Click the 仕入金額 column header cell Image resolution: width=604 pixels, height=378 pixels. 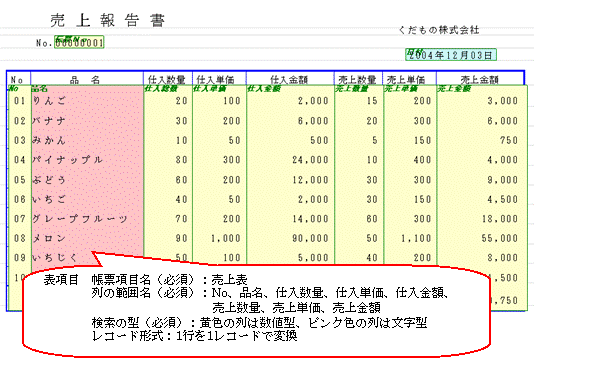(x=290, y=79)
